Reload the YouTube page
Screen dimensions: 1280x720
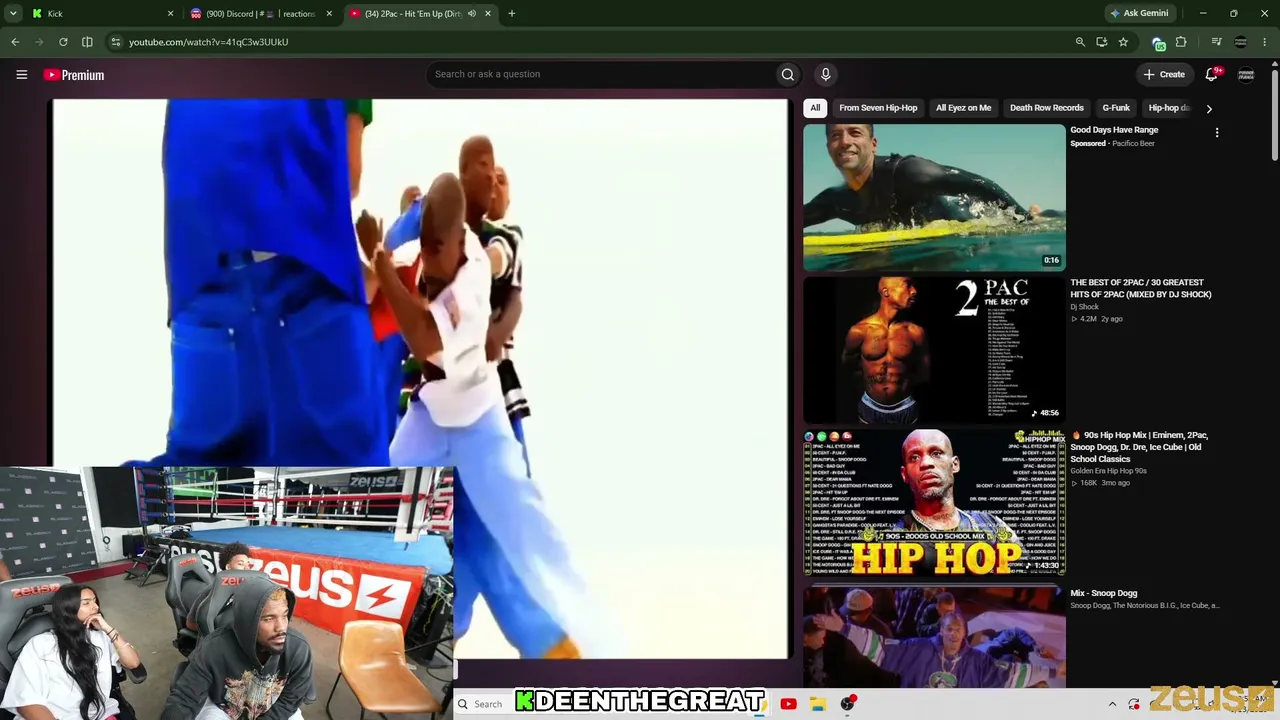click(x=63, y=42)
